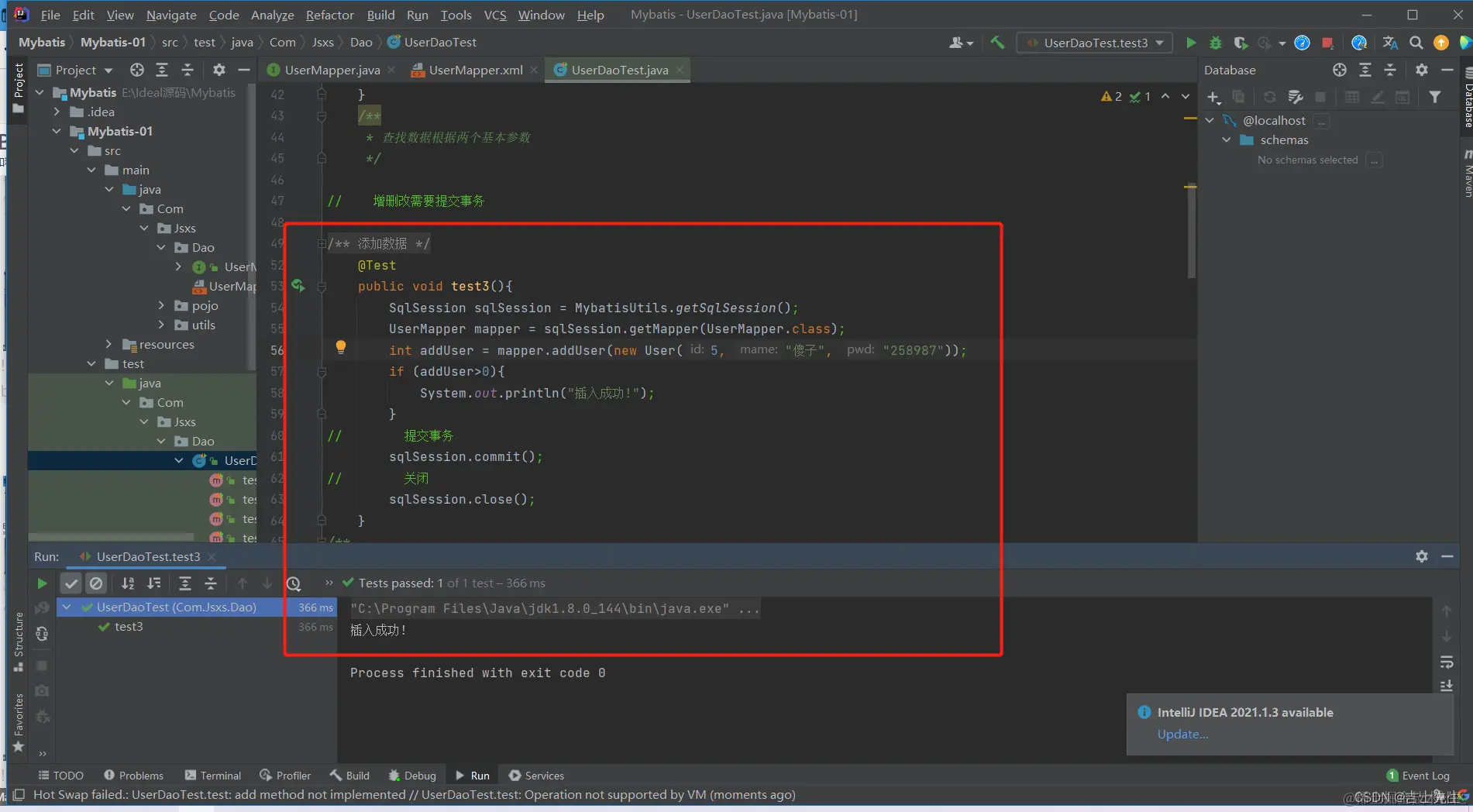
Task: Expand all nodes in Project panel
Action: [162, 70]
